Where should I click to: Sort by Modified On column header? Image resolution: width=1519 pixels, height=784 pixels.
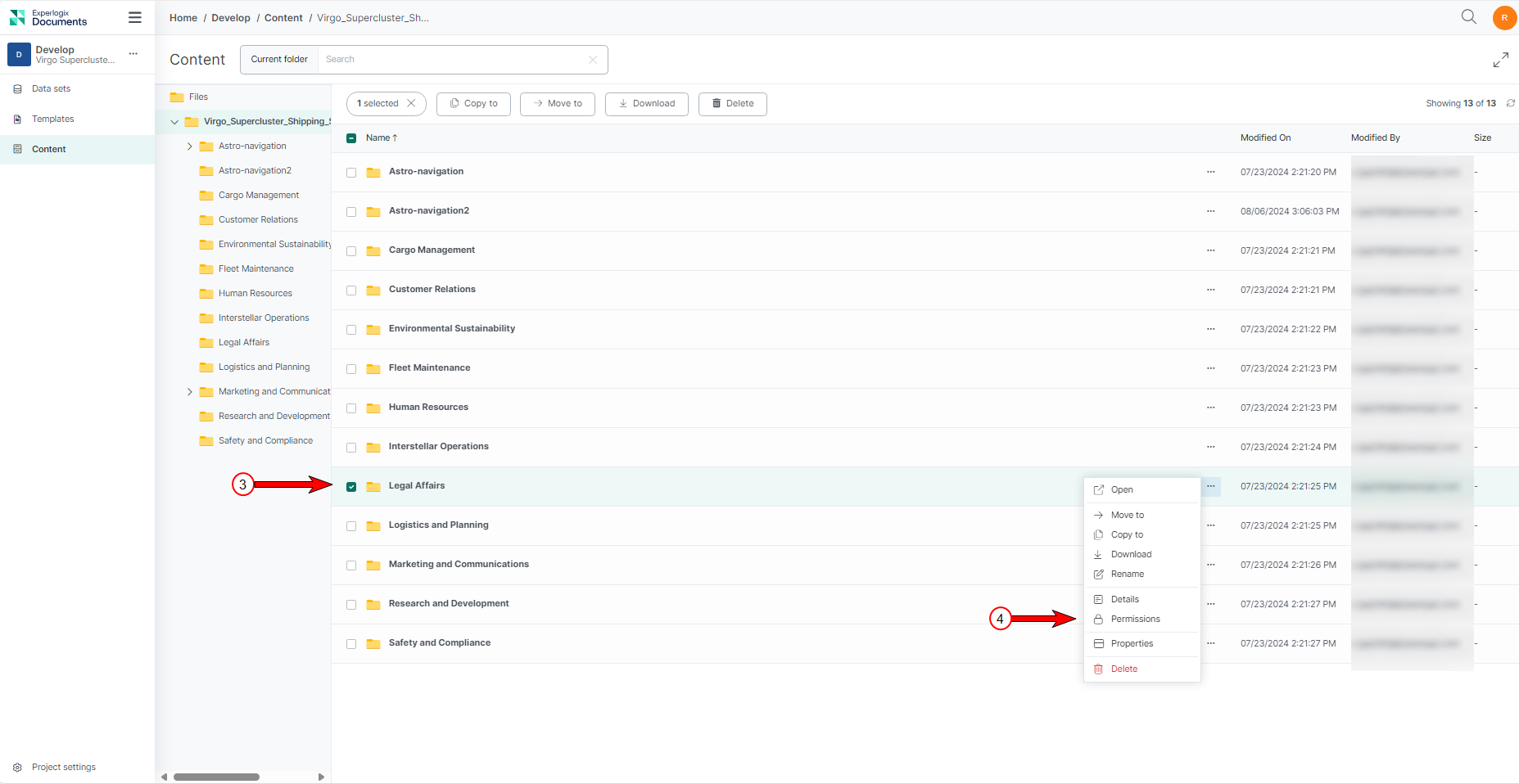1265,137
